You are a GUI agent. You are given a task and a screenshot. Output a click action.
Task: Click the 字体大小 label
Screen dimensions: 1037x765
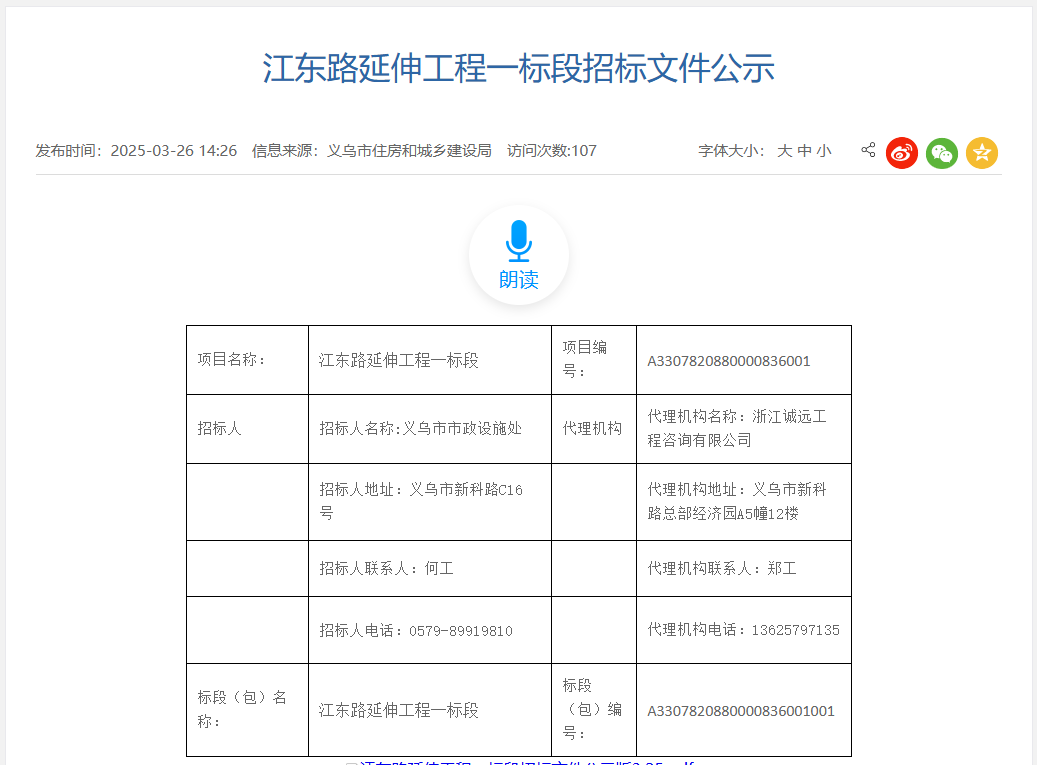click(x=731, y=151)
